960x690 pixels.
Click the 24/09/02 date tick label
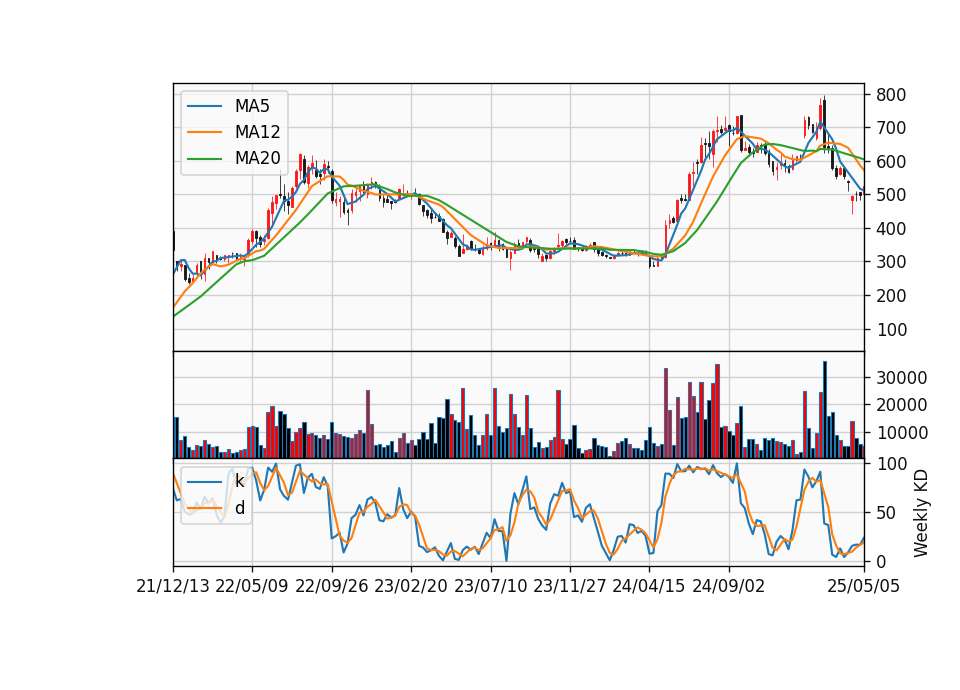(729, 586)
